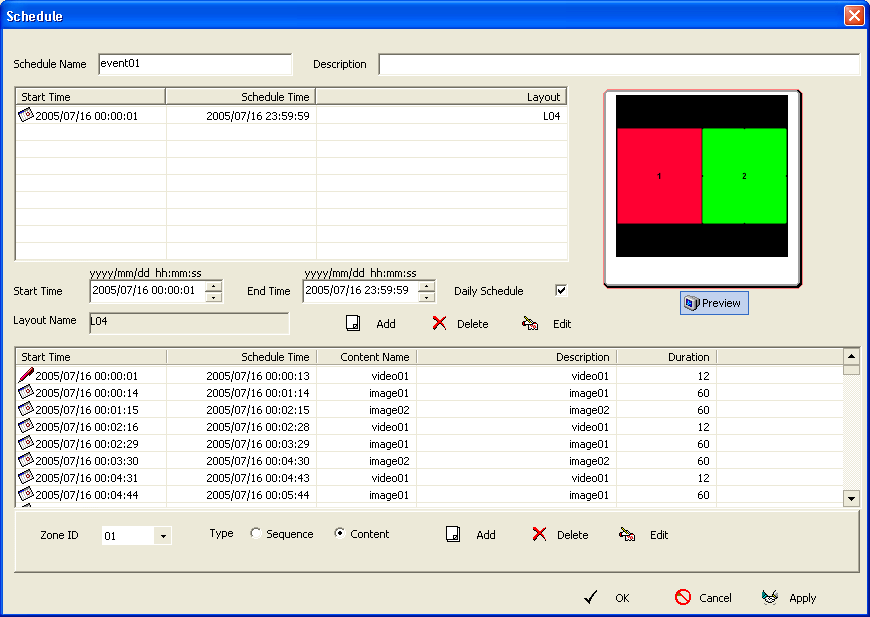The height and width of the screenshot is (617, 870).
Task: Select the layout row ending 2005/07/16 23:59:59
Action: (291, 115)
